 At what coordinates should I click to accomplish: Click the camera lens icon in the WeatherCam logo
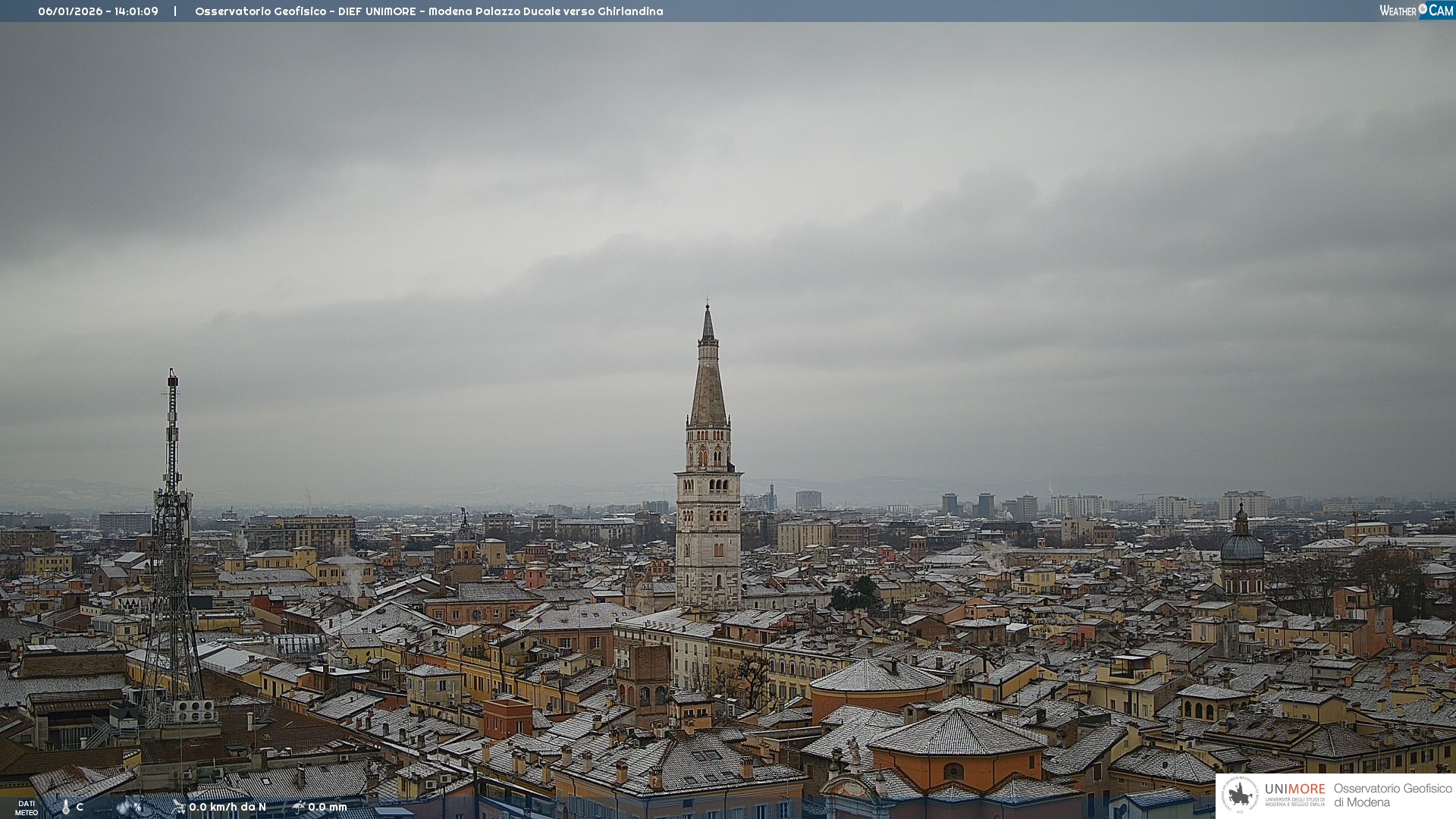tap(1423, 9)
